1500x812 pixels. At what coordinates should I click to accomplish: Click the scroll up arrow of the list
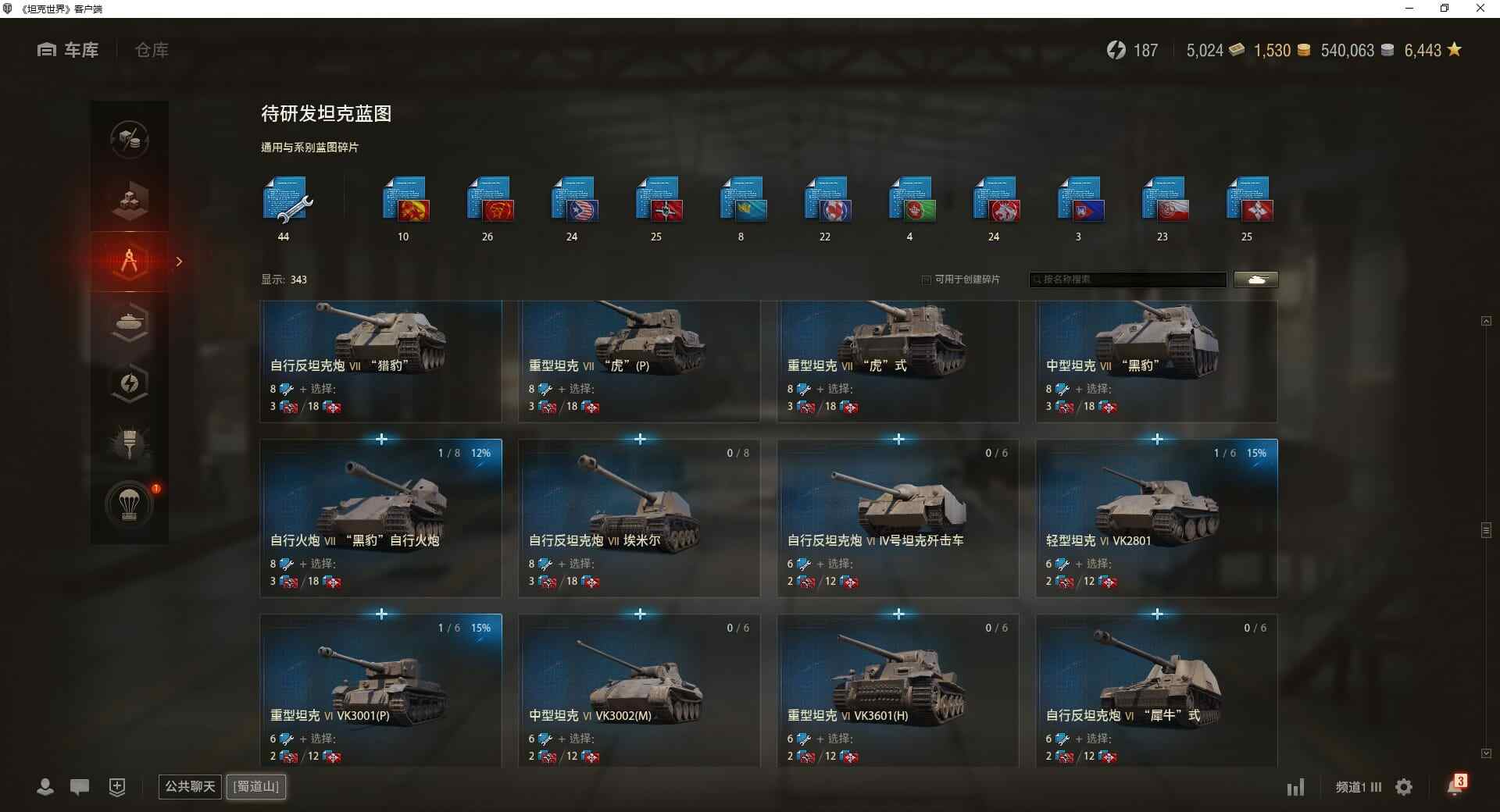pyautogui.click(x=1486, y=321)
